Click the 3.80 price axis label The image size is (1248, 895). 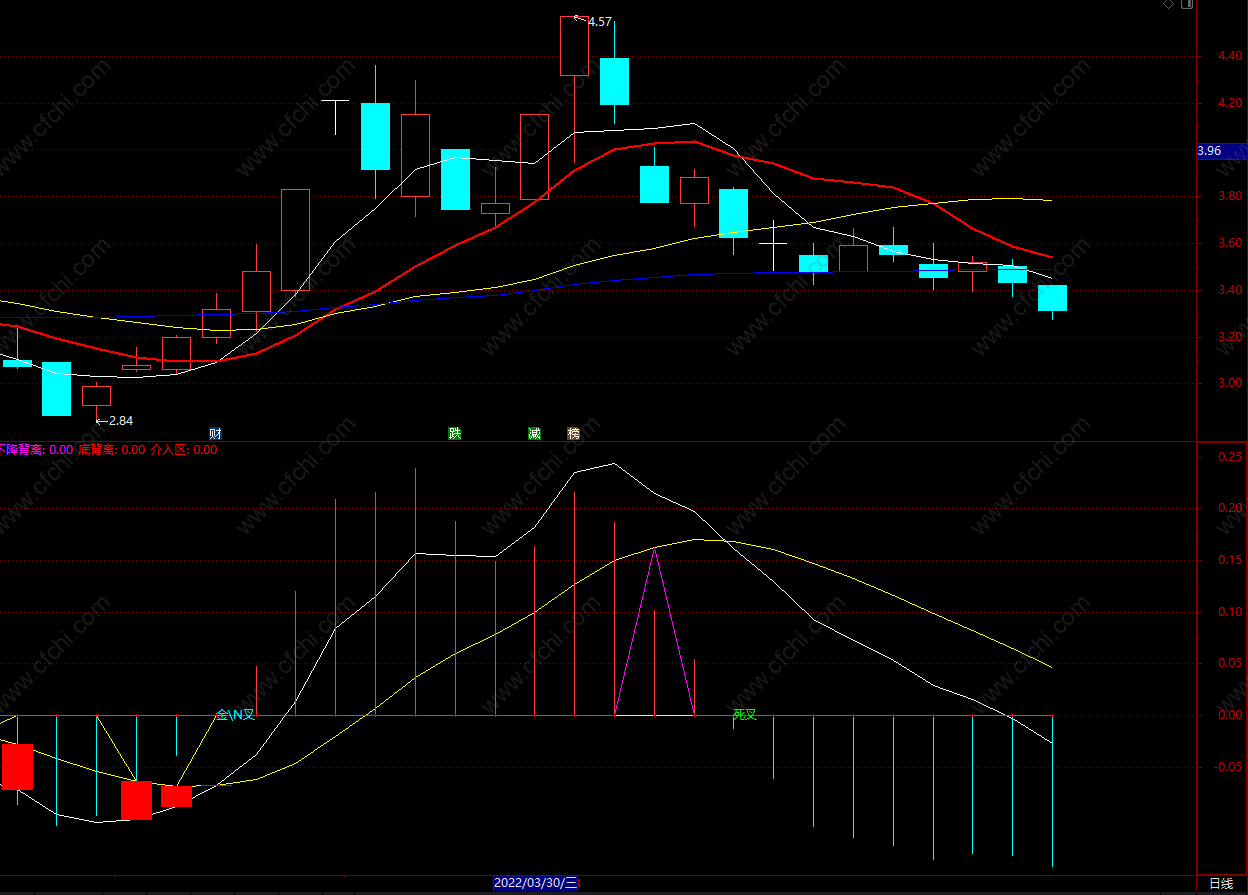1229,197
